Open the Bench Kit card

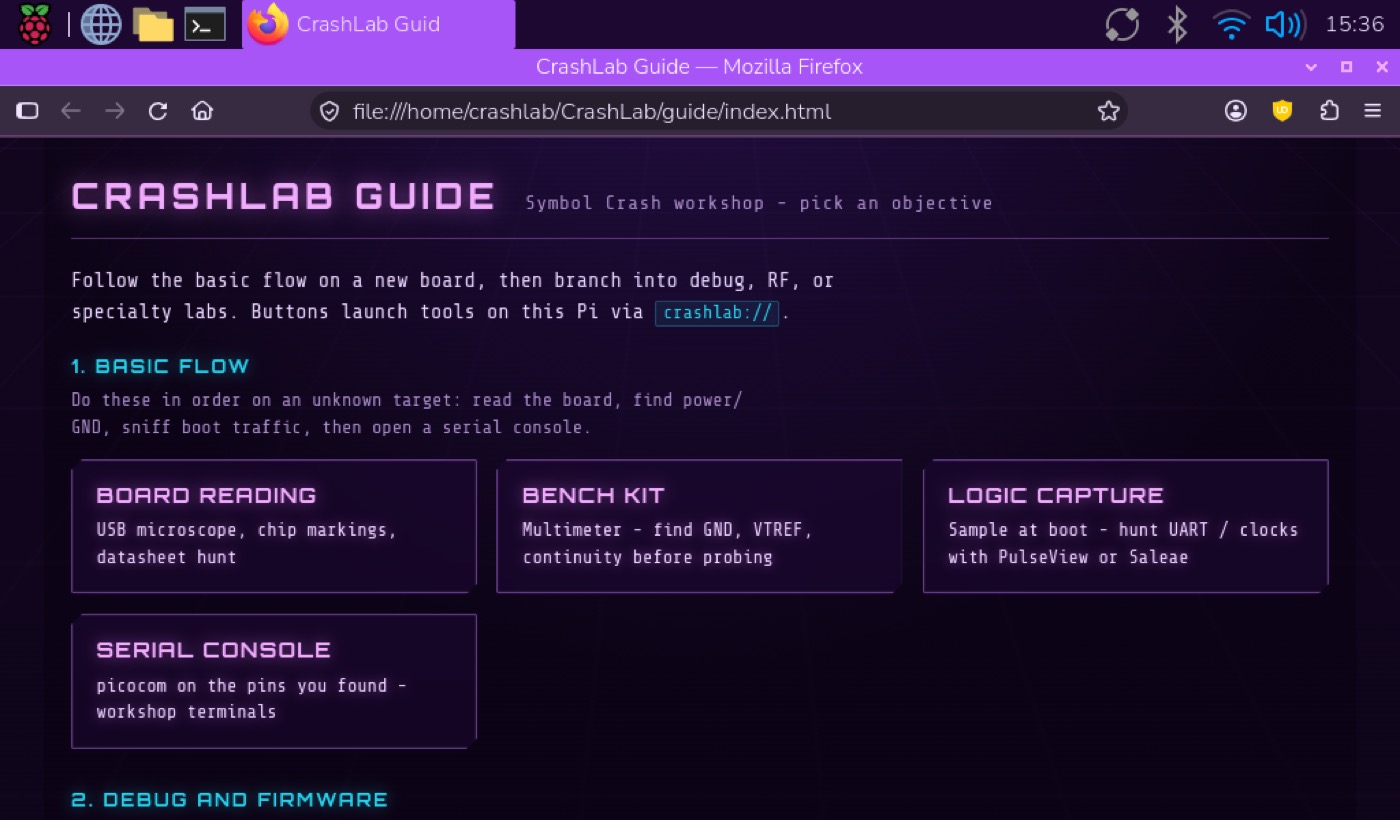[700, 526]
